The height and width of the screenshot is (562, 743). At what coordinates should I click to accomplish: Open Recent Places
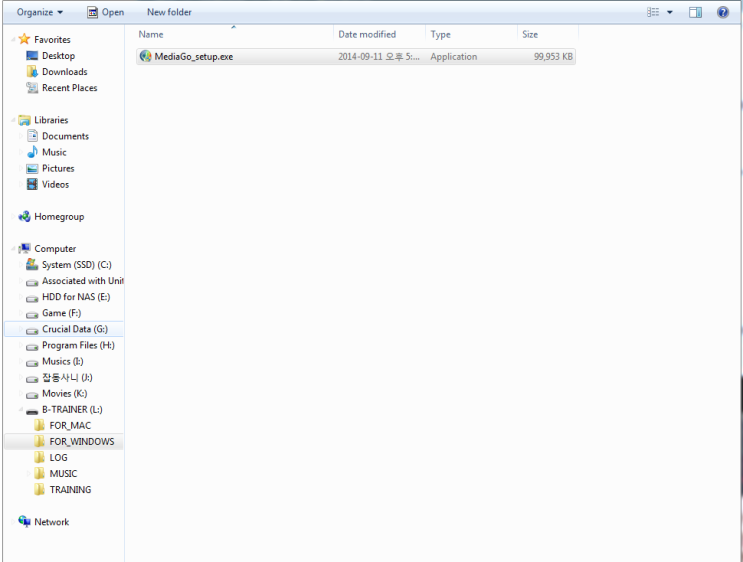70,88
